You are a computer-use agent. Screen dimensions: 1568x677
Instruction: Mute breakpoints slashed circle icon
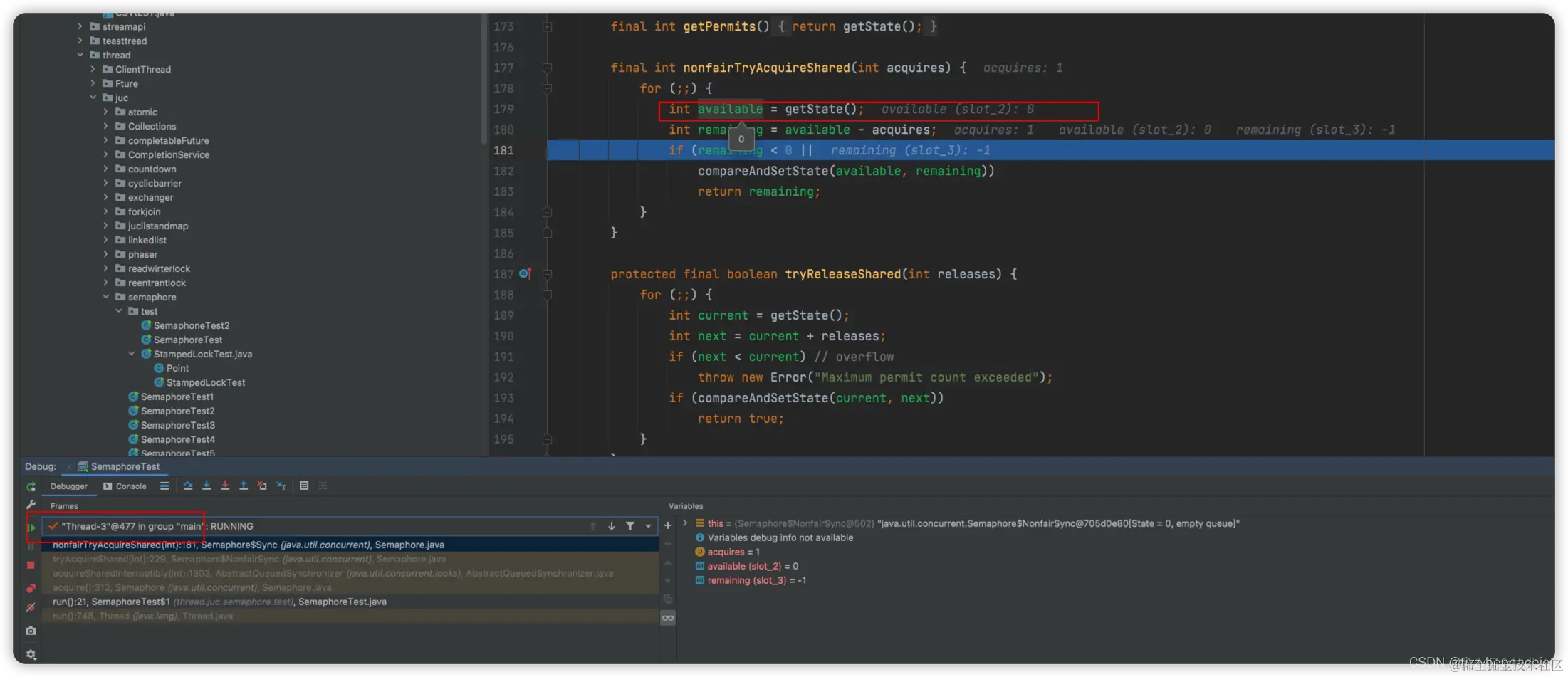tap(31, 607)
